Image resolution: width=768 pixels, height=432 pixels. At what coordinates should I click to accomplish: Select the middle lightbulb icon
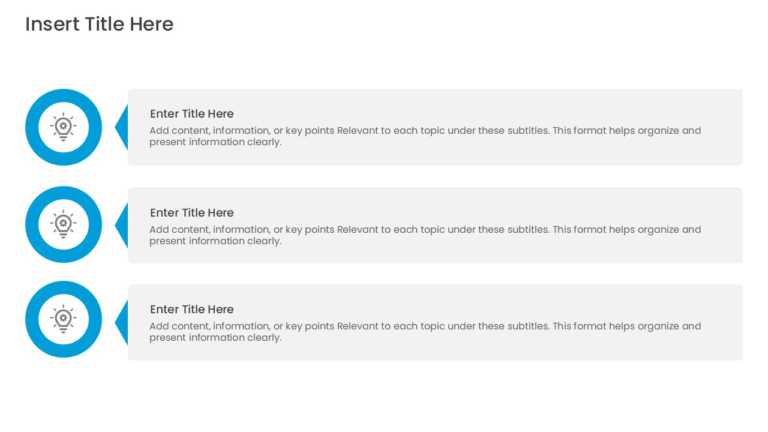(x=63, y=224)
